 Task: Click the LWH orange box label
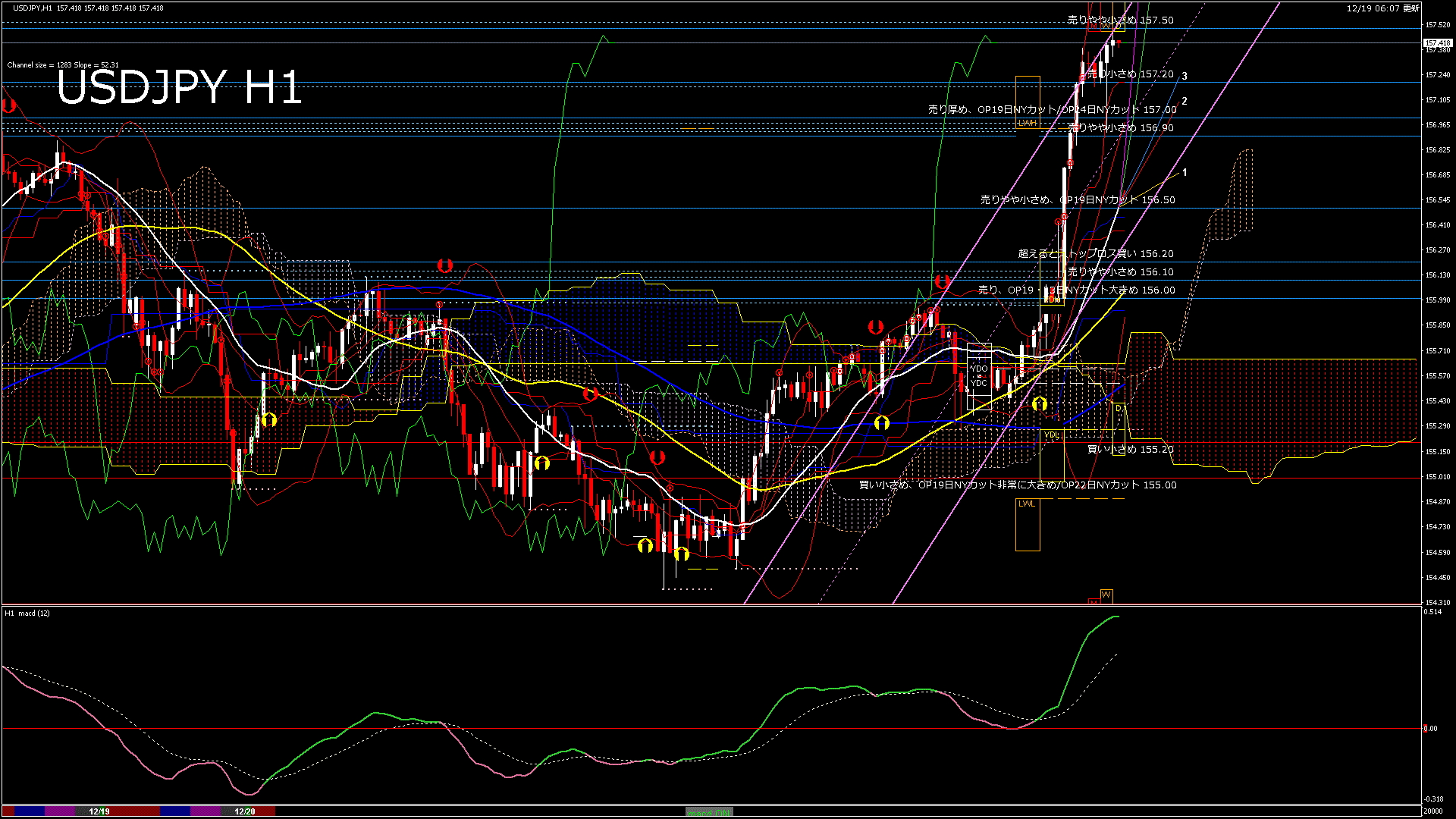coord(1027,123)
